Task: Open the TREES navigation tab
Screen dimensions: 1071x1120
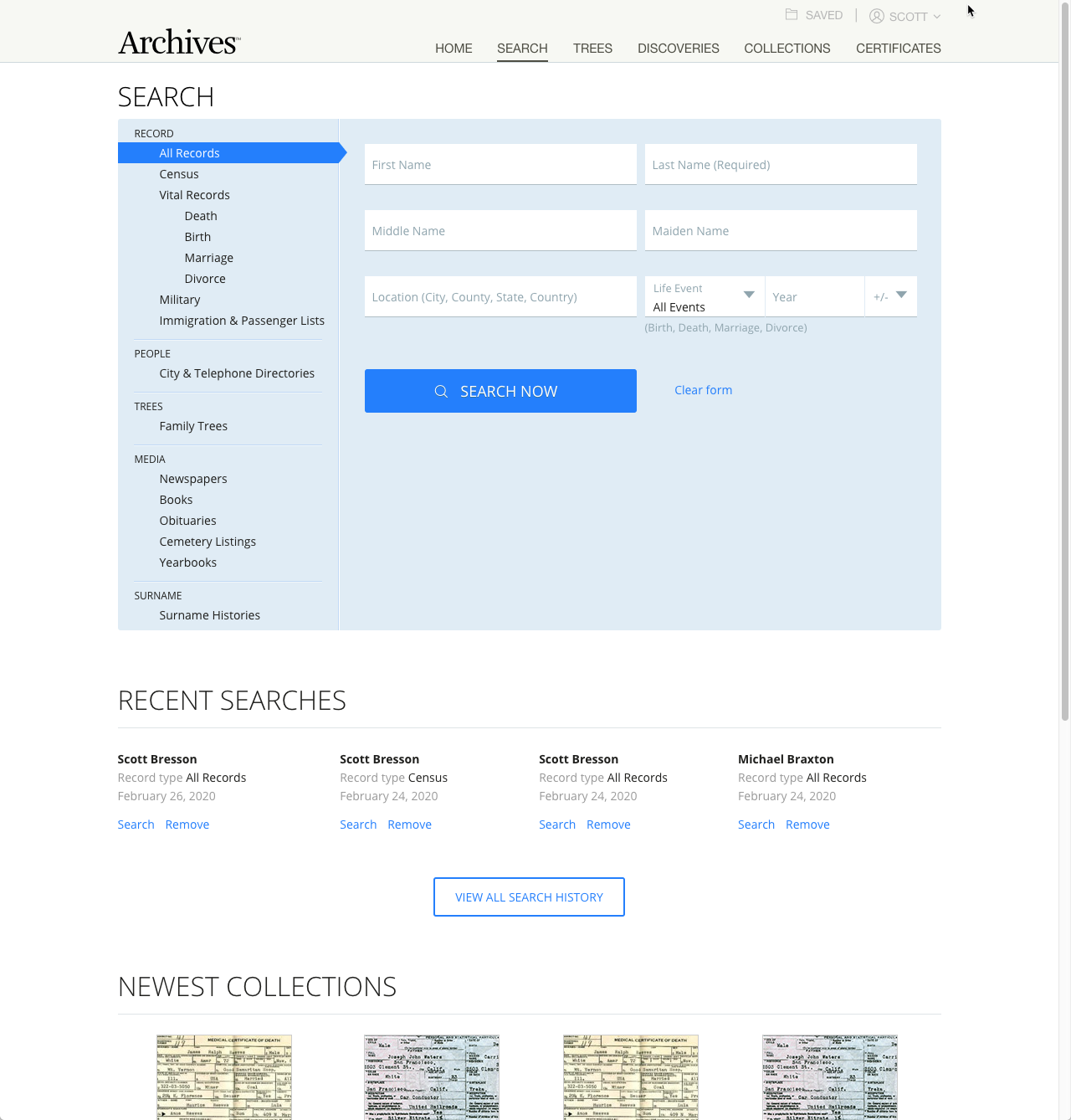Action: 592,49
